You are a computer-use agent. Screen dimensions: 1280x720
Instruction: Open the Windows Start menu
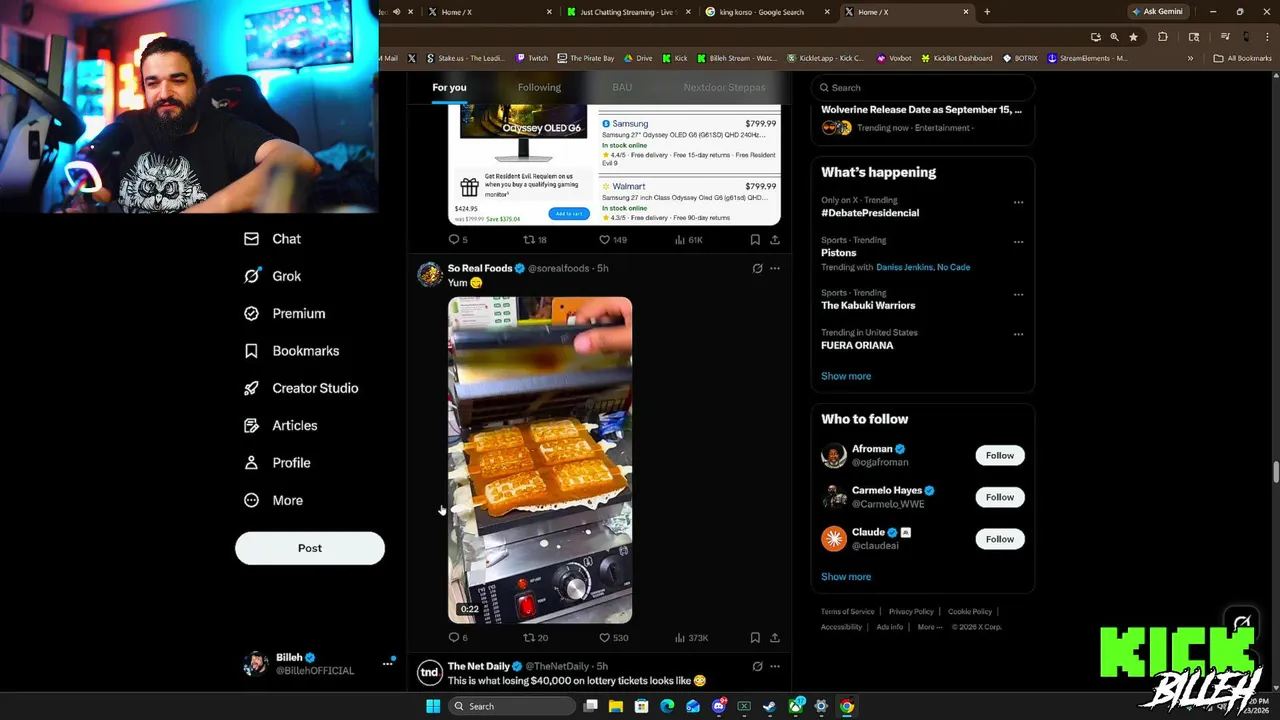click(x=433, y=706)
